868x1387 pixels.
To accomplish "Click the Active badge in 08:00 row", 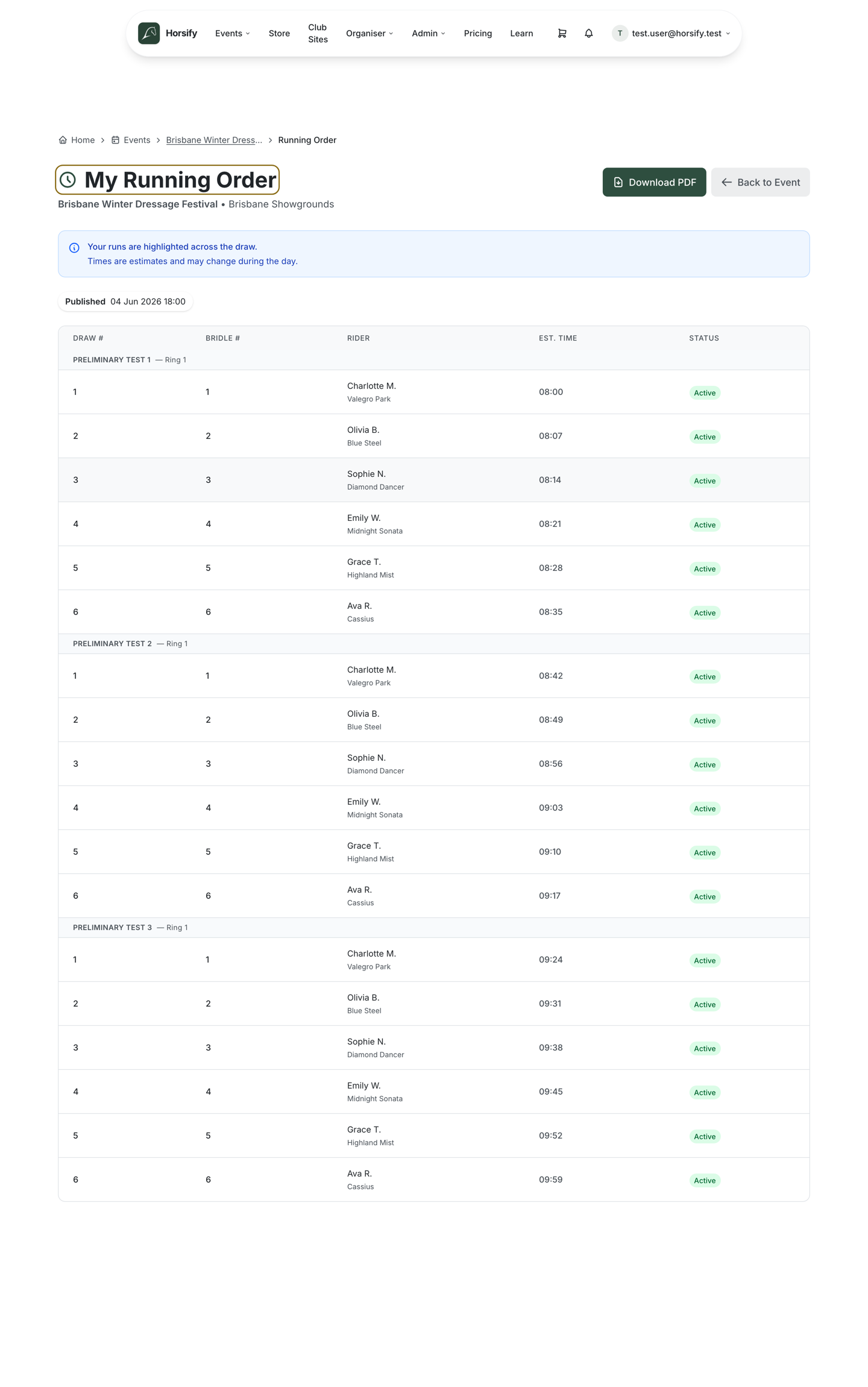I will point(704,393).
